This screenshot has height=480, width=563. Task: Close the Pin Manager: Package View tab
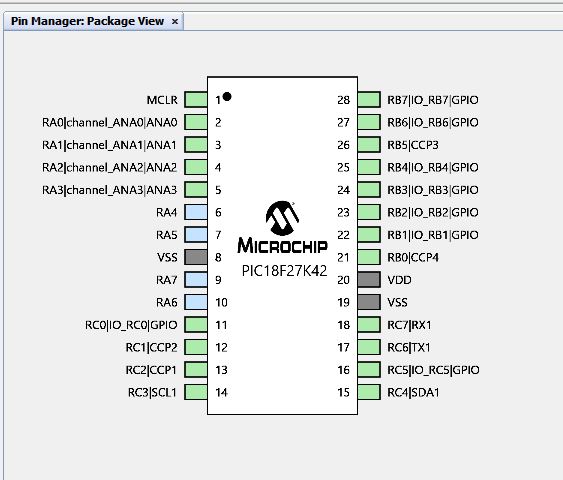tap(175, 22)
